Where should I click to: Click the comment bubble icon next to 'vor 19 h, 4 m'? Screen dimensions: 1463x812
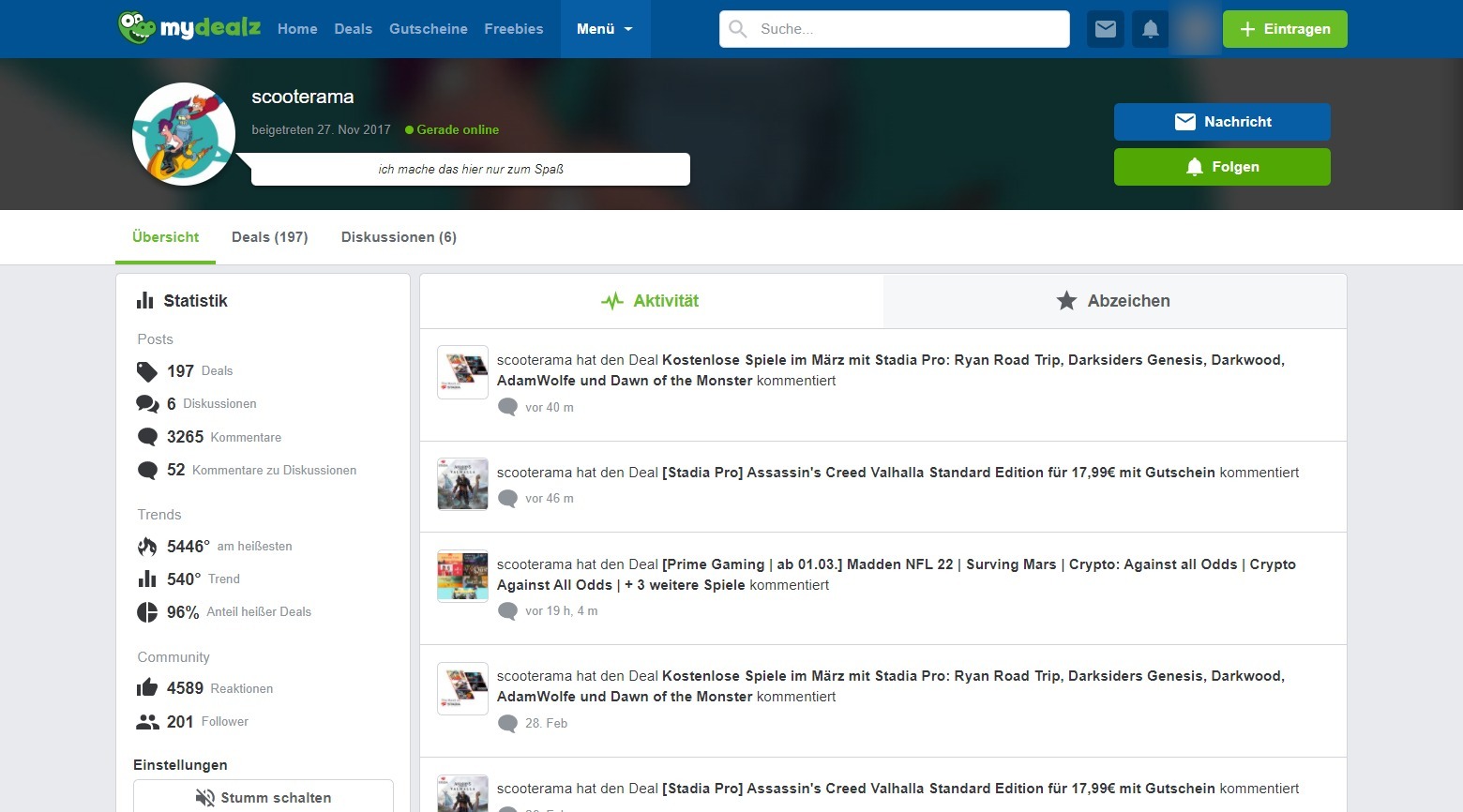point(507,611)
